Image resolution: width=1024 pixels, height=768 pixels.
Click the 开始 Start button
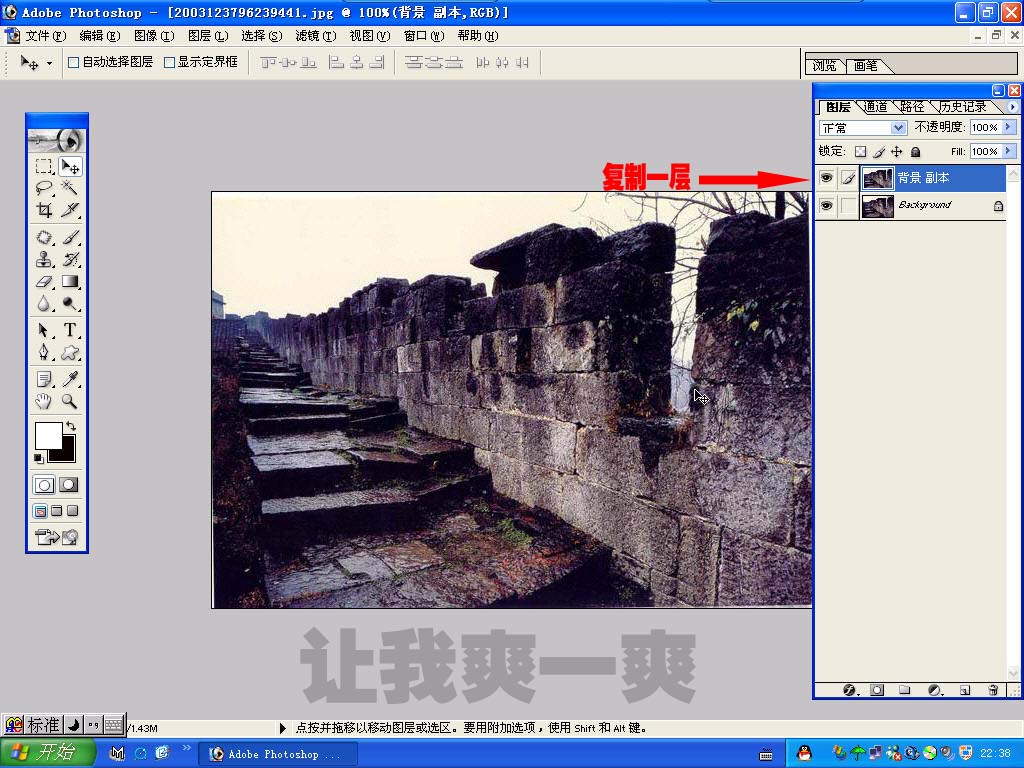48,753
